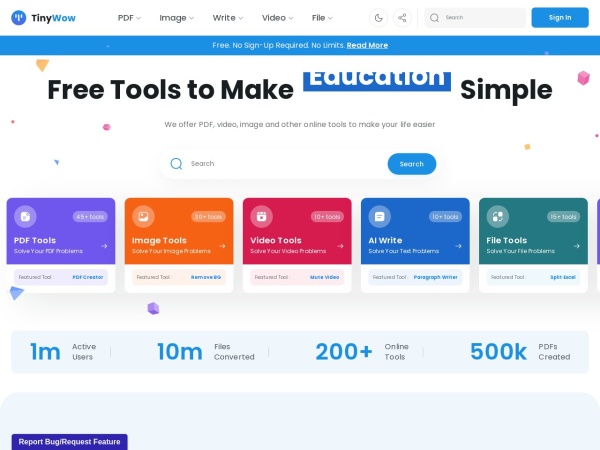Click the share icon in header
The height and width of the screenshot is (450, 600).
pyautogui.click(x=402, y=17)
